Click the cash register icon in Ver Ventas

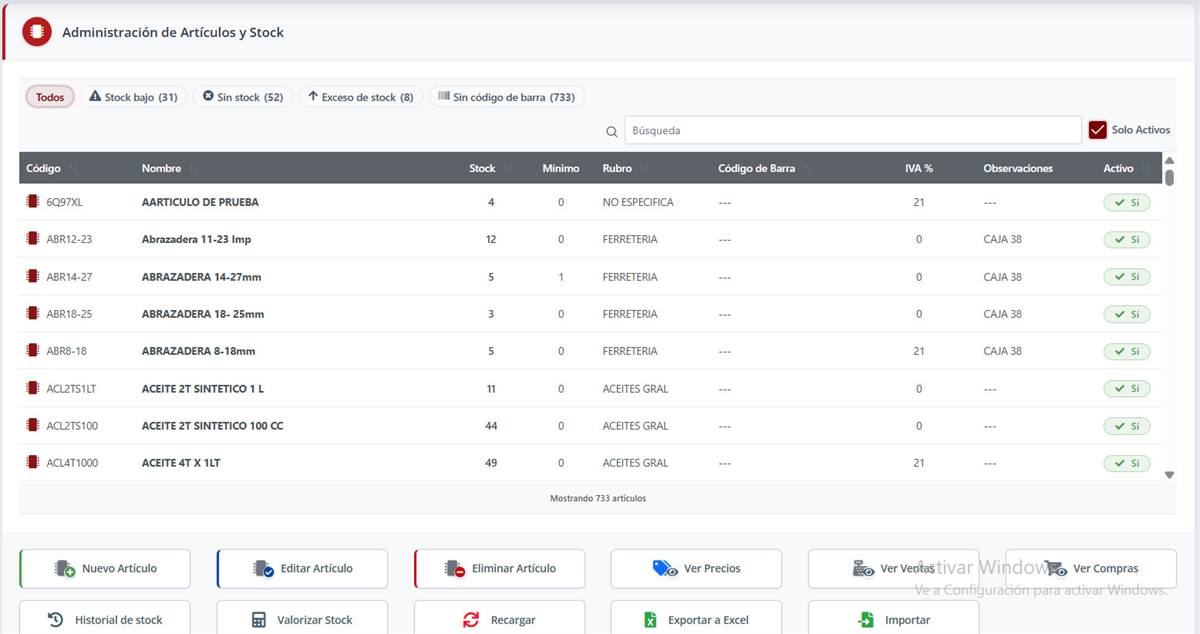(x=863, y=568)
